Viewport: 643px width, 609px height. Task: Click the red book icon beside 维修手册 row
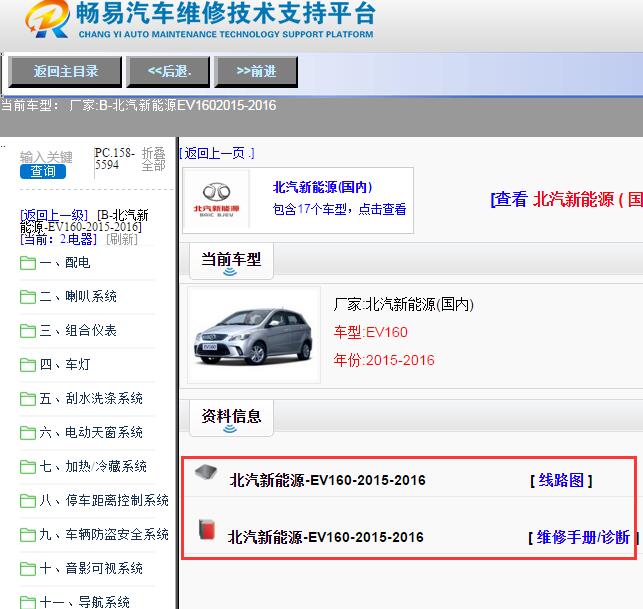207,529
